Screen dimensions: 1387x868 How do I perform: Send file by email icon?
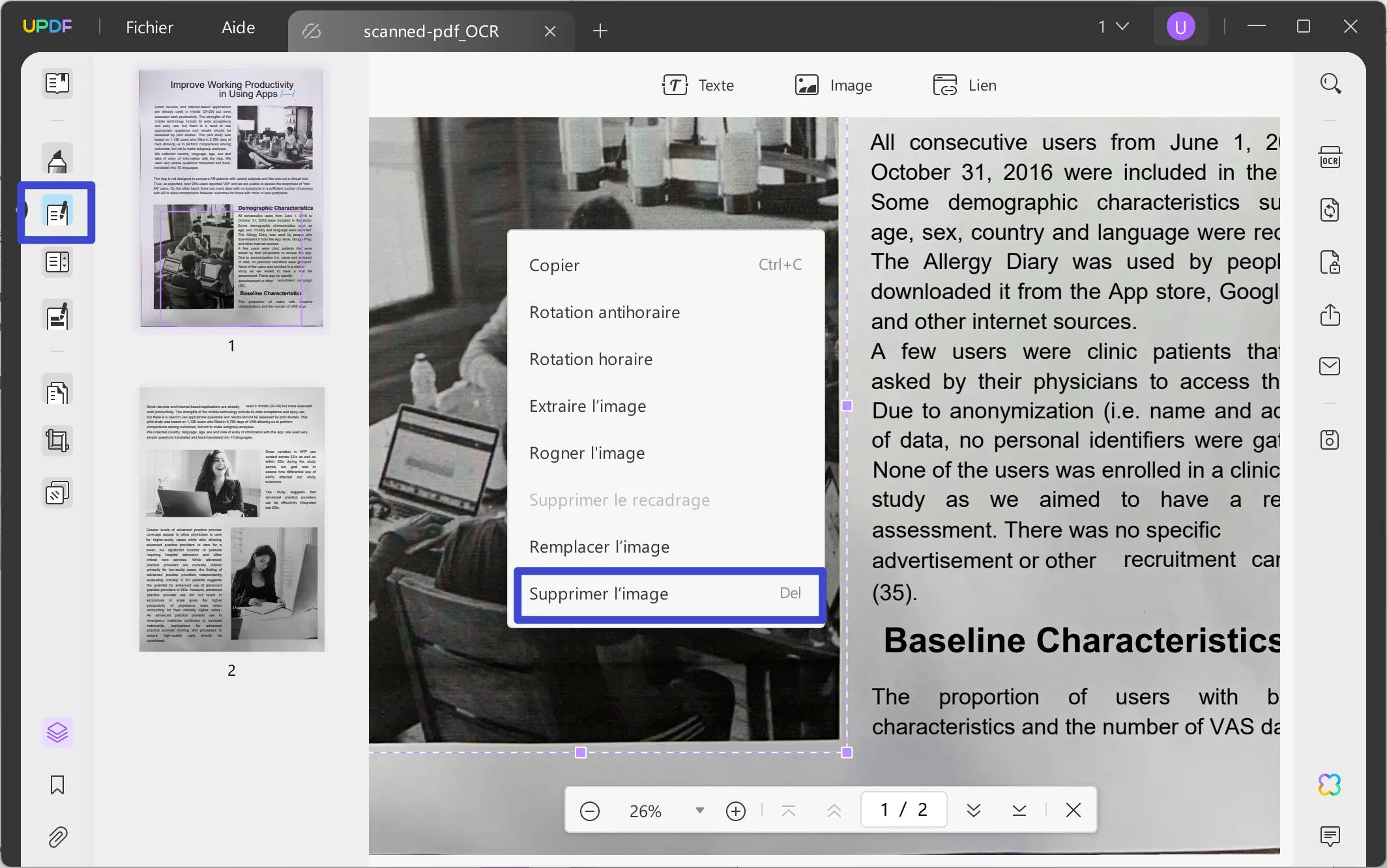[x=1330, y=366]
